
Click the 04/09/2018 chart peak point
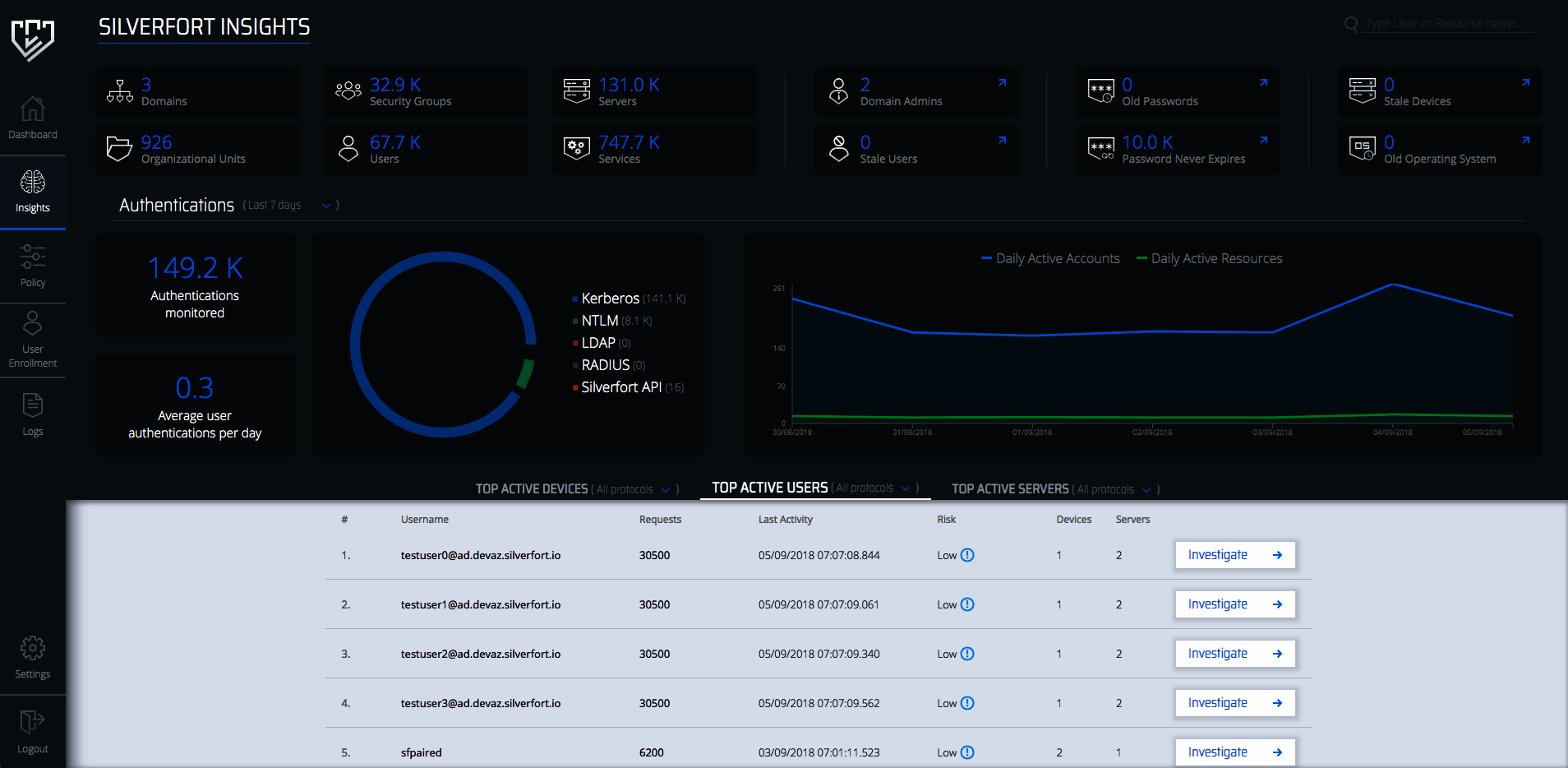click(x=1393, y=285)
